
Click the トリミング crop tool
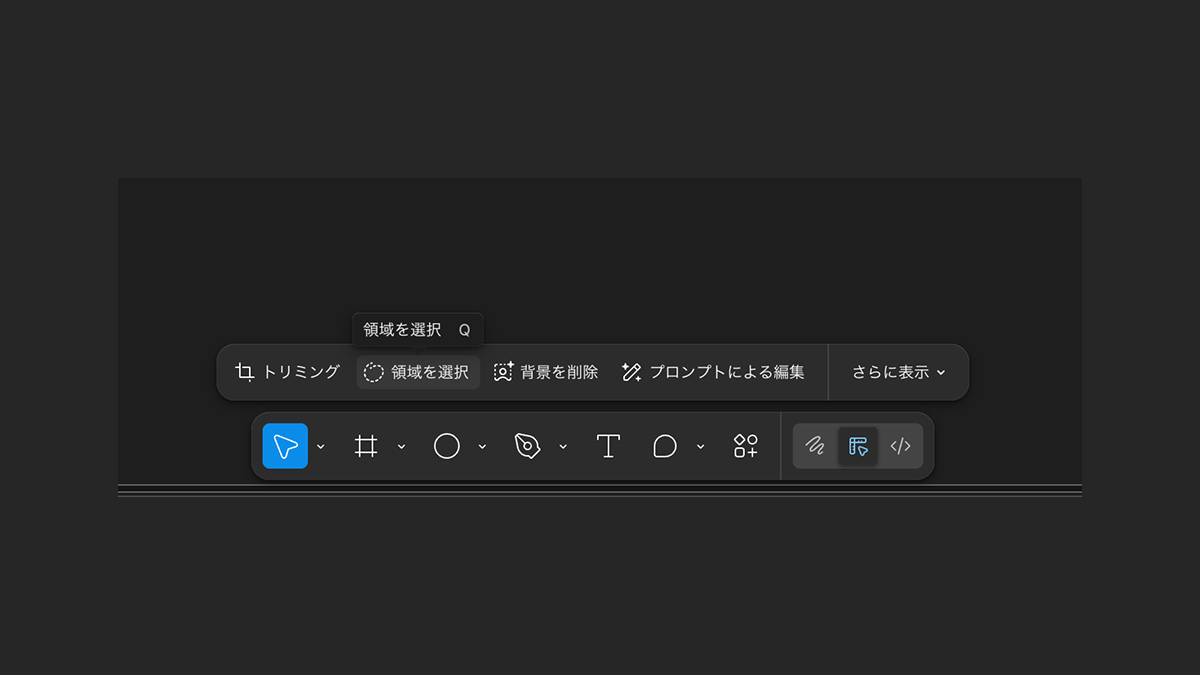(x=288, y=372)
